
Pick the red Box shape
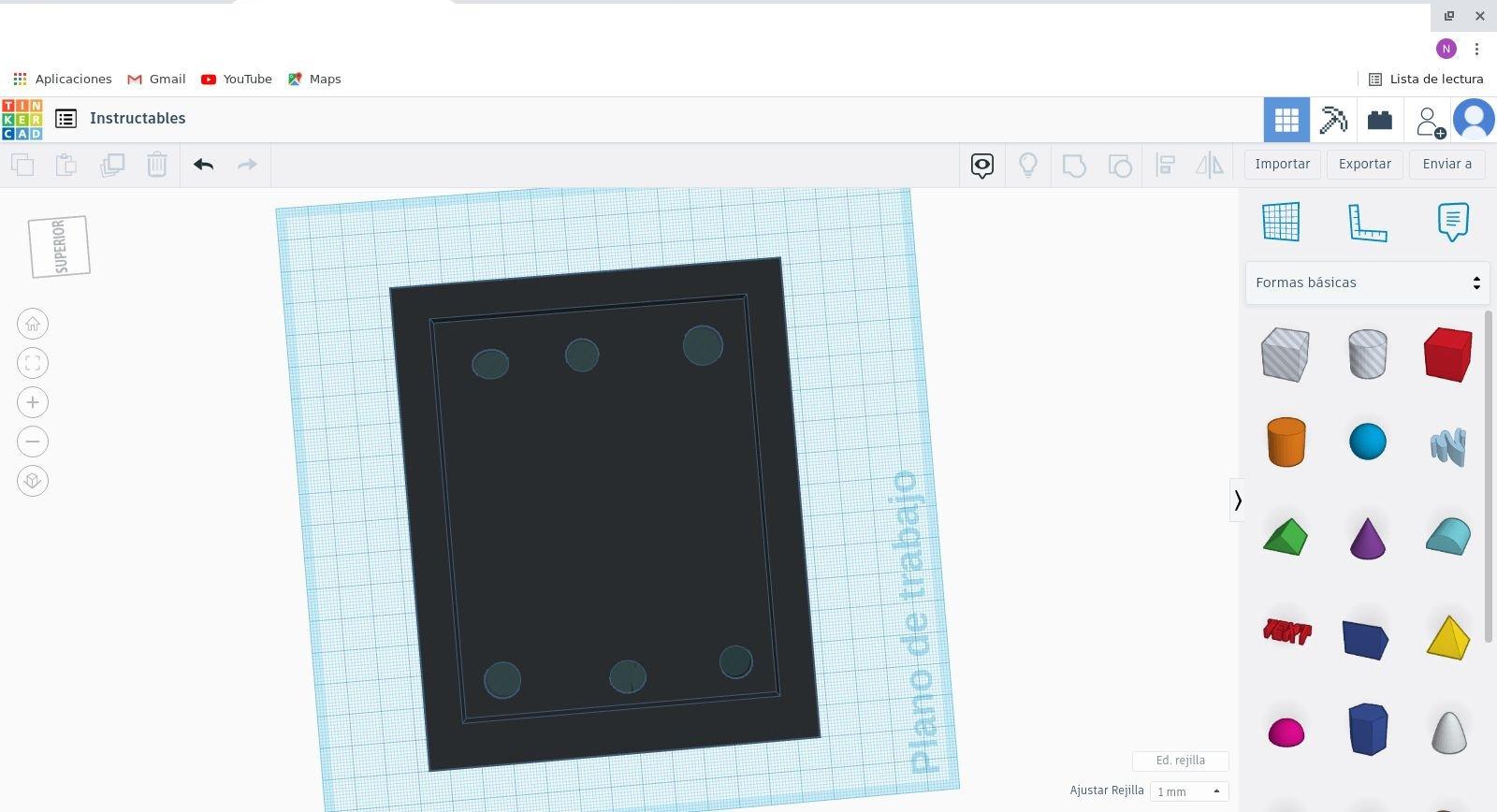tap(1448, 355)
